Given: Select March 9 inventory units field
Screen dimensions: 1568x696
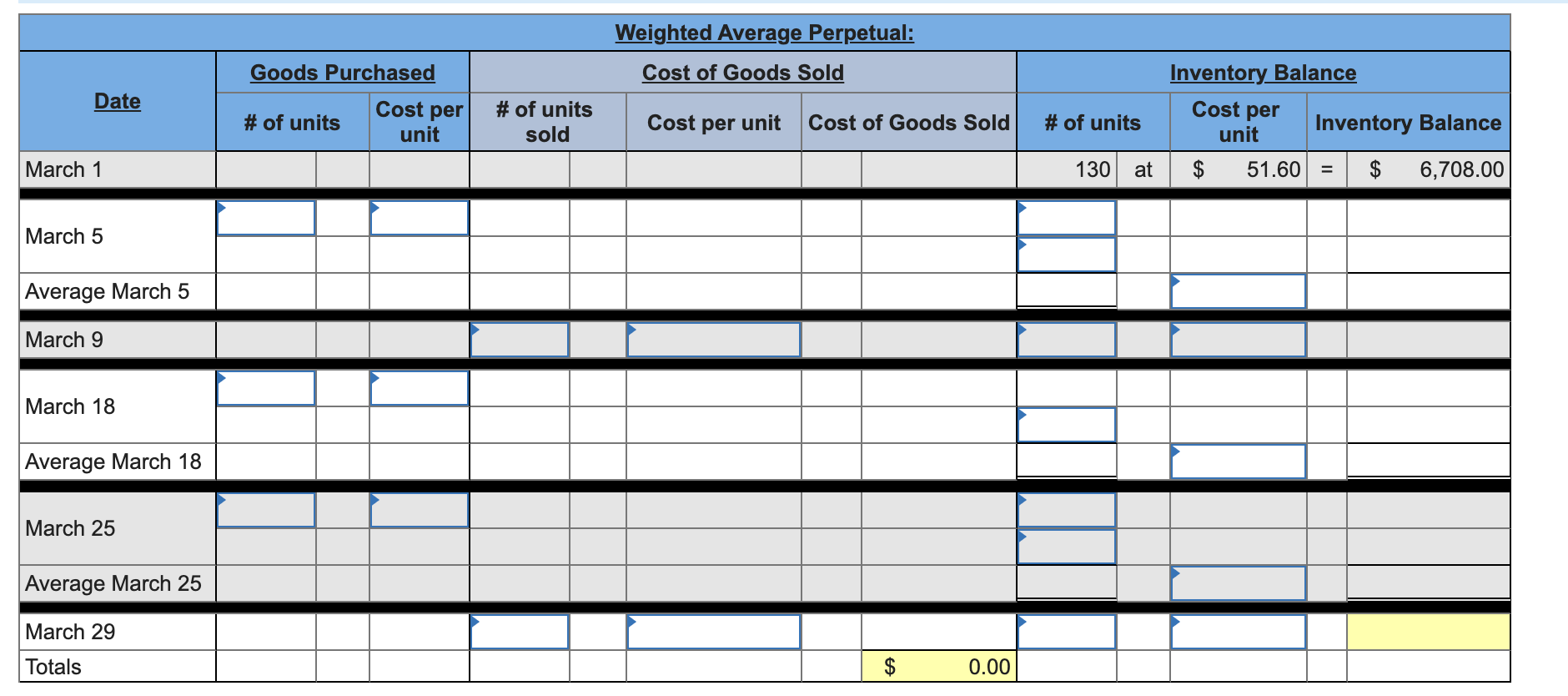Looking at the screenshot, I should point(1067,340).
